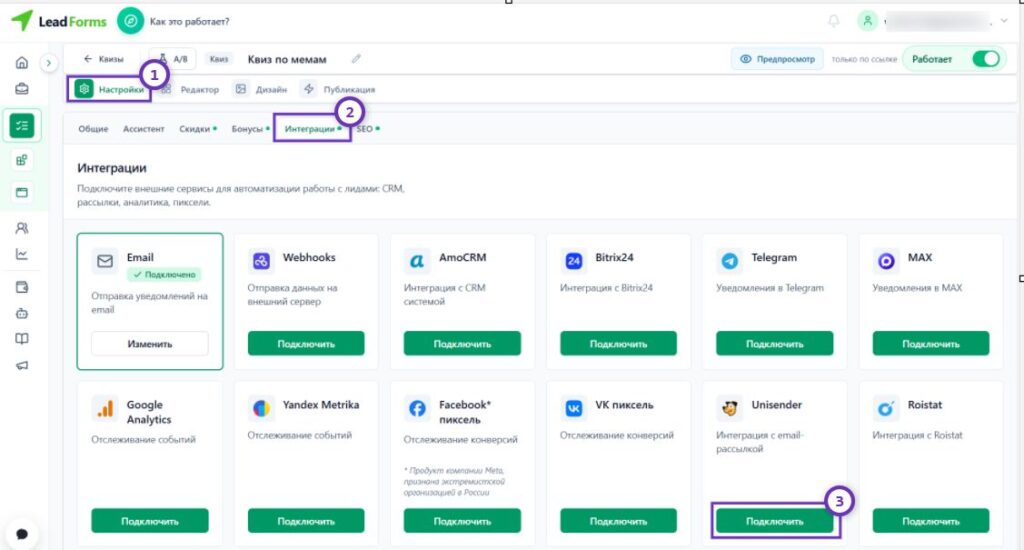Open the chat support bubble
Image resolution: width=1024 pixels, height=550 pixels.
pos(22,534)
